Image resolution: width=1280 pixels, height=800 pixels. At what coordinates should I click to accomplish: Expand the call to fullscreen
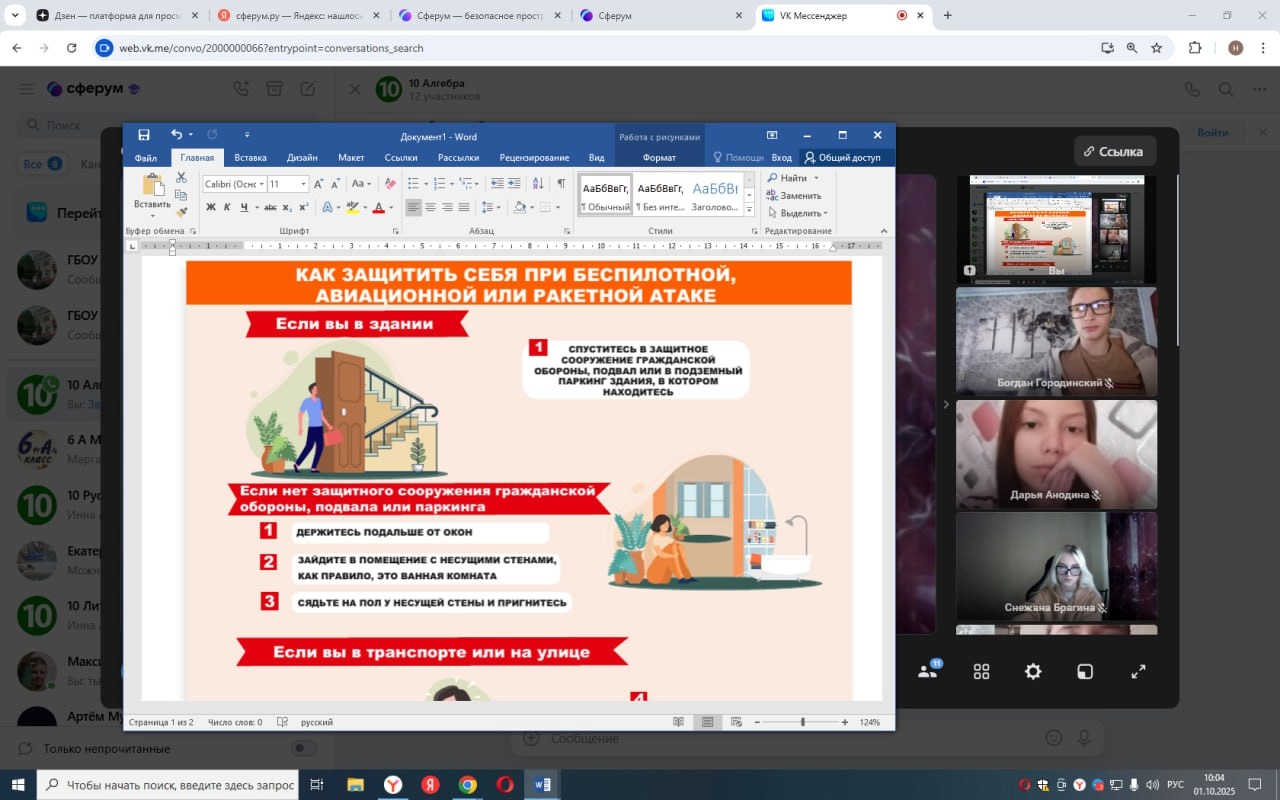click(x=1138, y=672)
